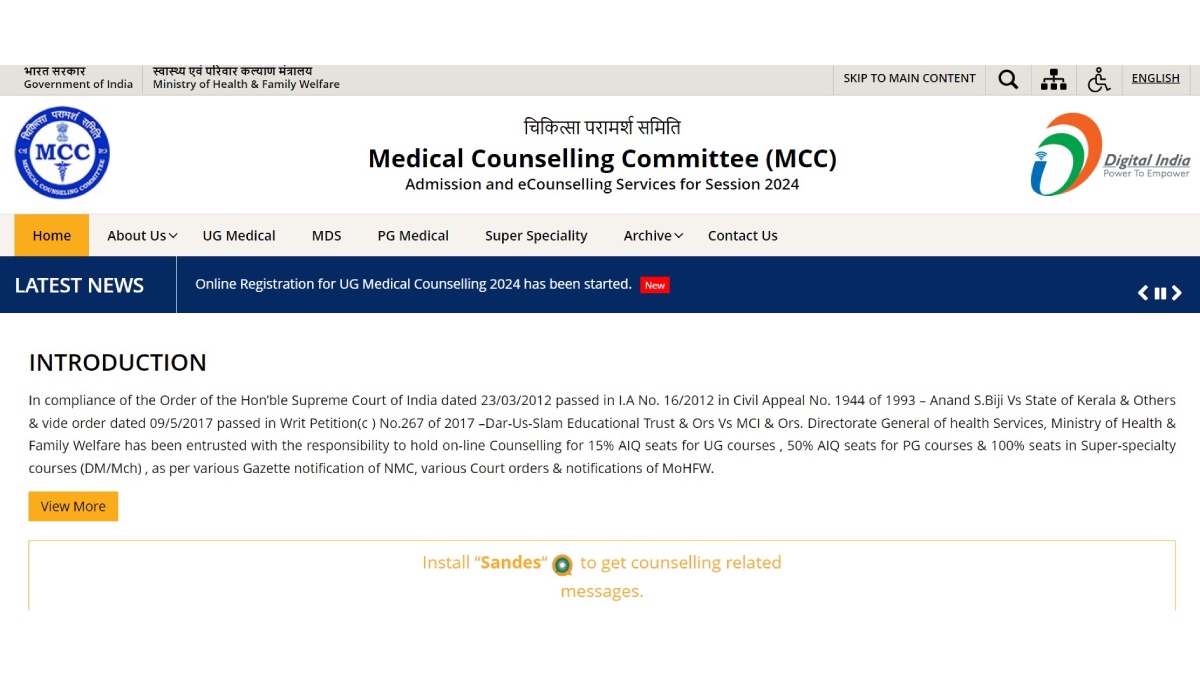Click the Sandes app icon
This screenshot has height=675, width=1200.
click(x=562, y=565)
